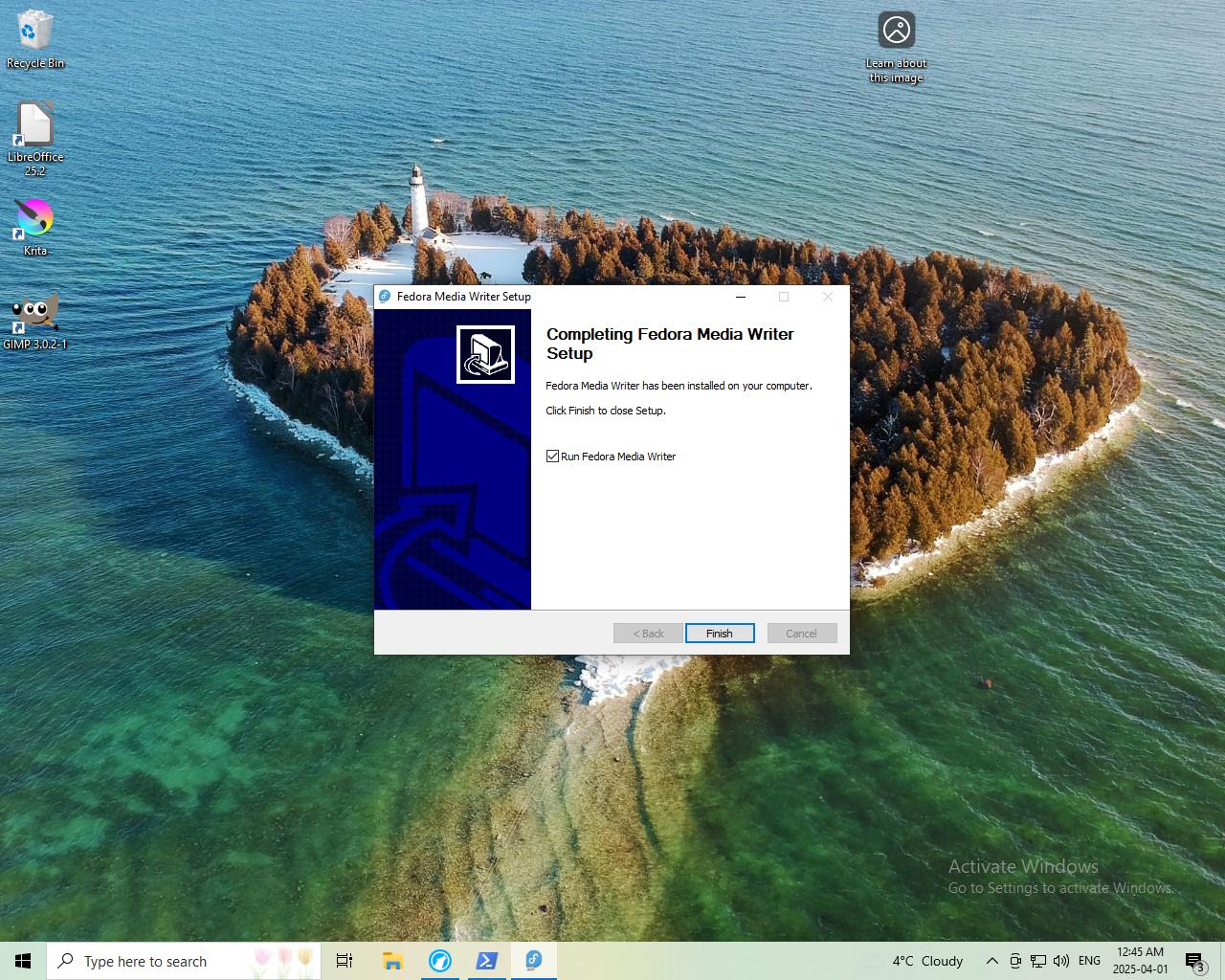
Task: Click the Finish button in Setup
Action: coord(720,634)
